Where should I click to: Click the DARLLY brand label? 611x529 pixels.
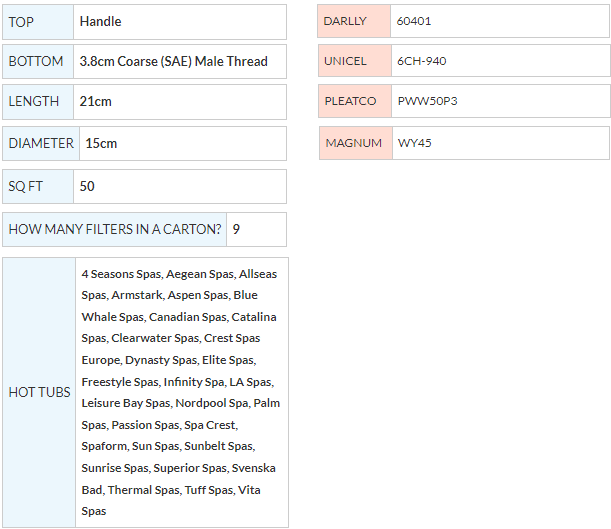coord(353,21)
